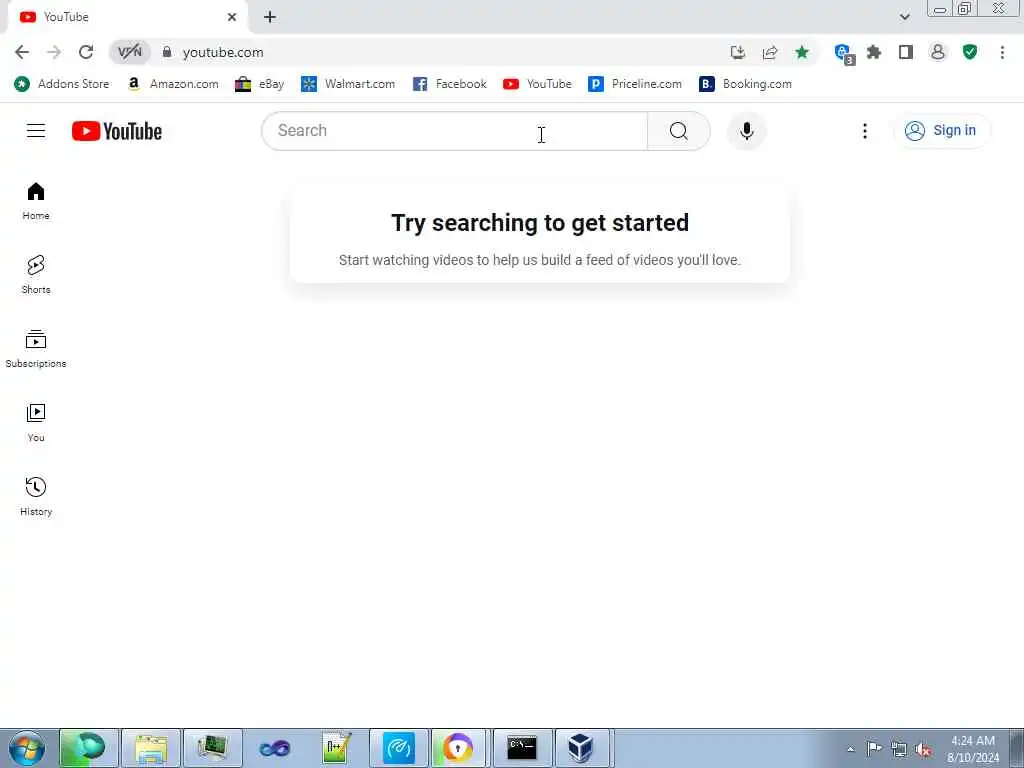This screenshot has width=1024, height=768.
Task: Click the youtube.com address bar
Action: coord(223,52)
